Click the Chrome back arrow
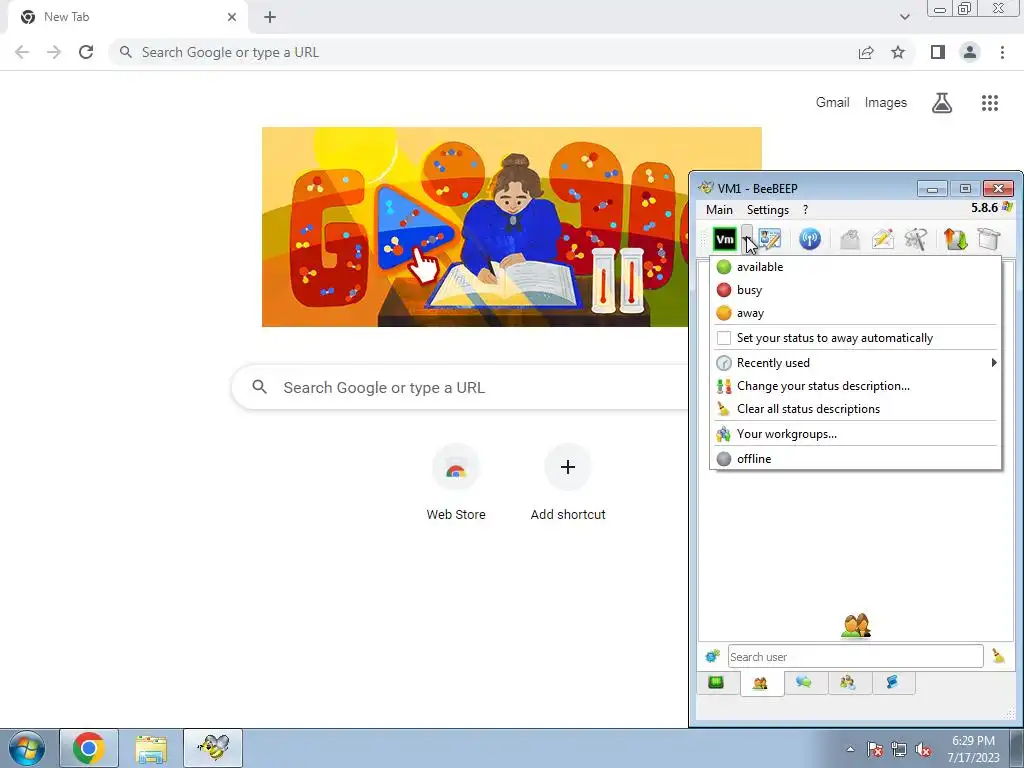The width and height of the screenshot is (1024, 768). click(x=22, y=52)
